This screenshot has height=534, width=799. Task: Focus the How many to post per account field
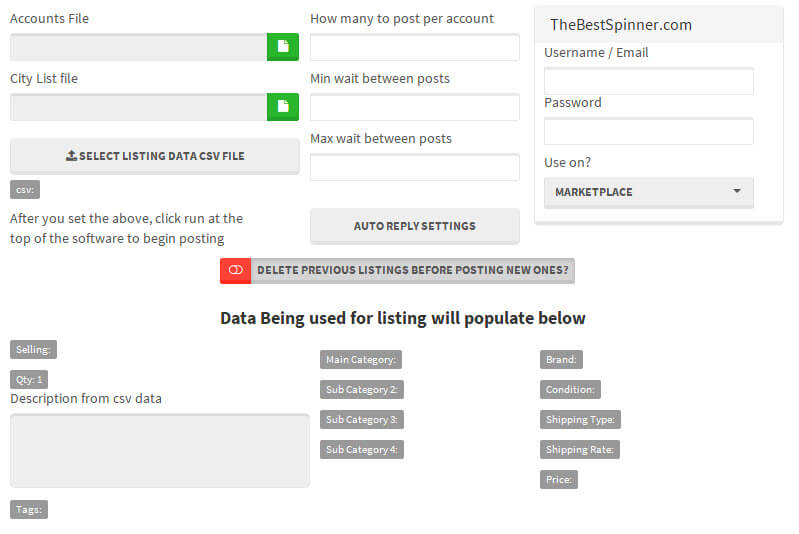click(414, 47)
